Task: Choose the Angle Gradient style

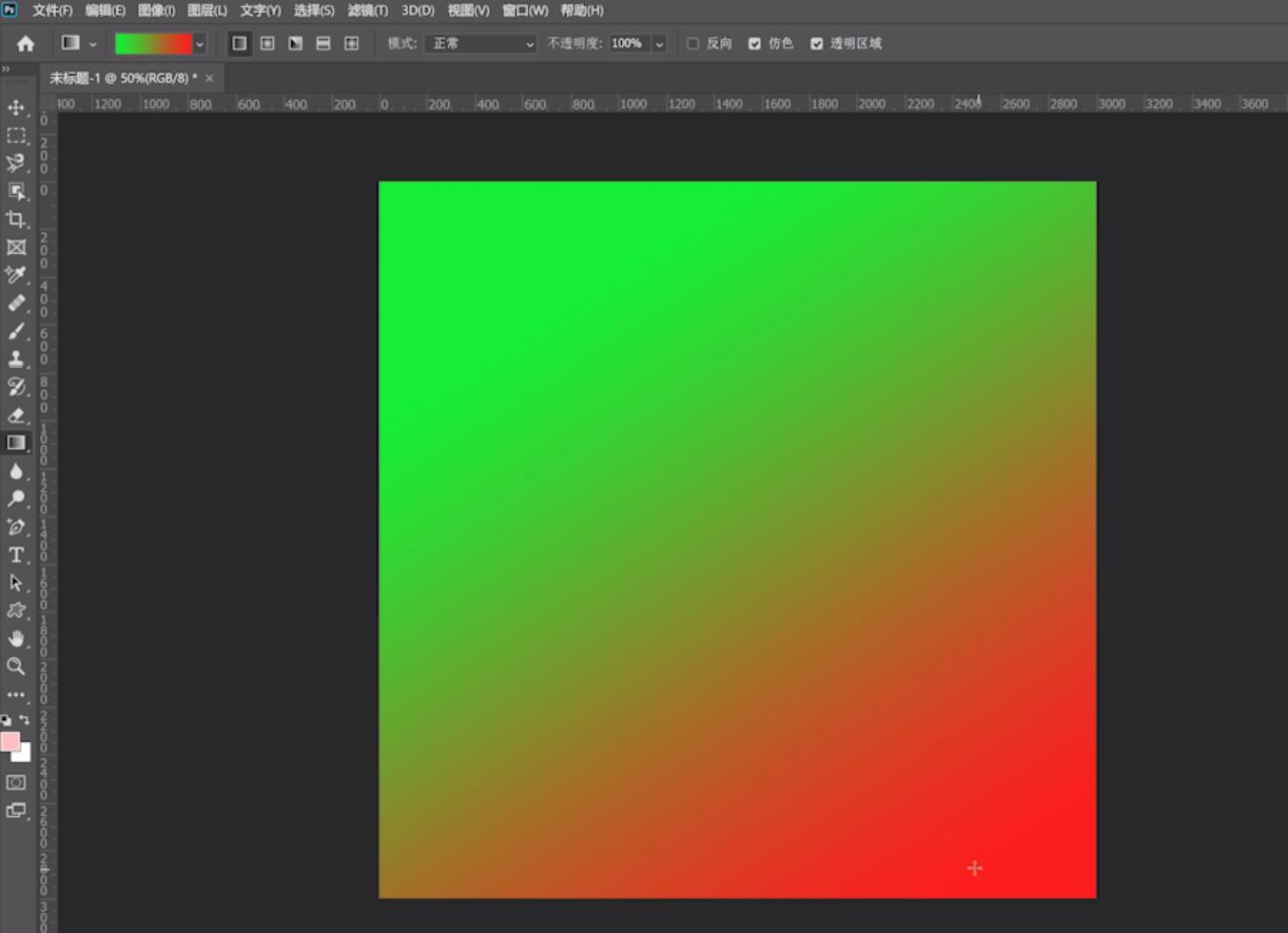Action: 296,44
